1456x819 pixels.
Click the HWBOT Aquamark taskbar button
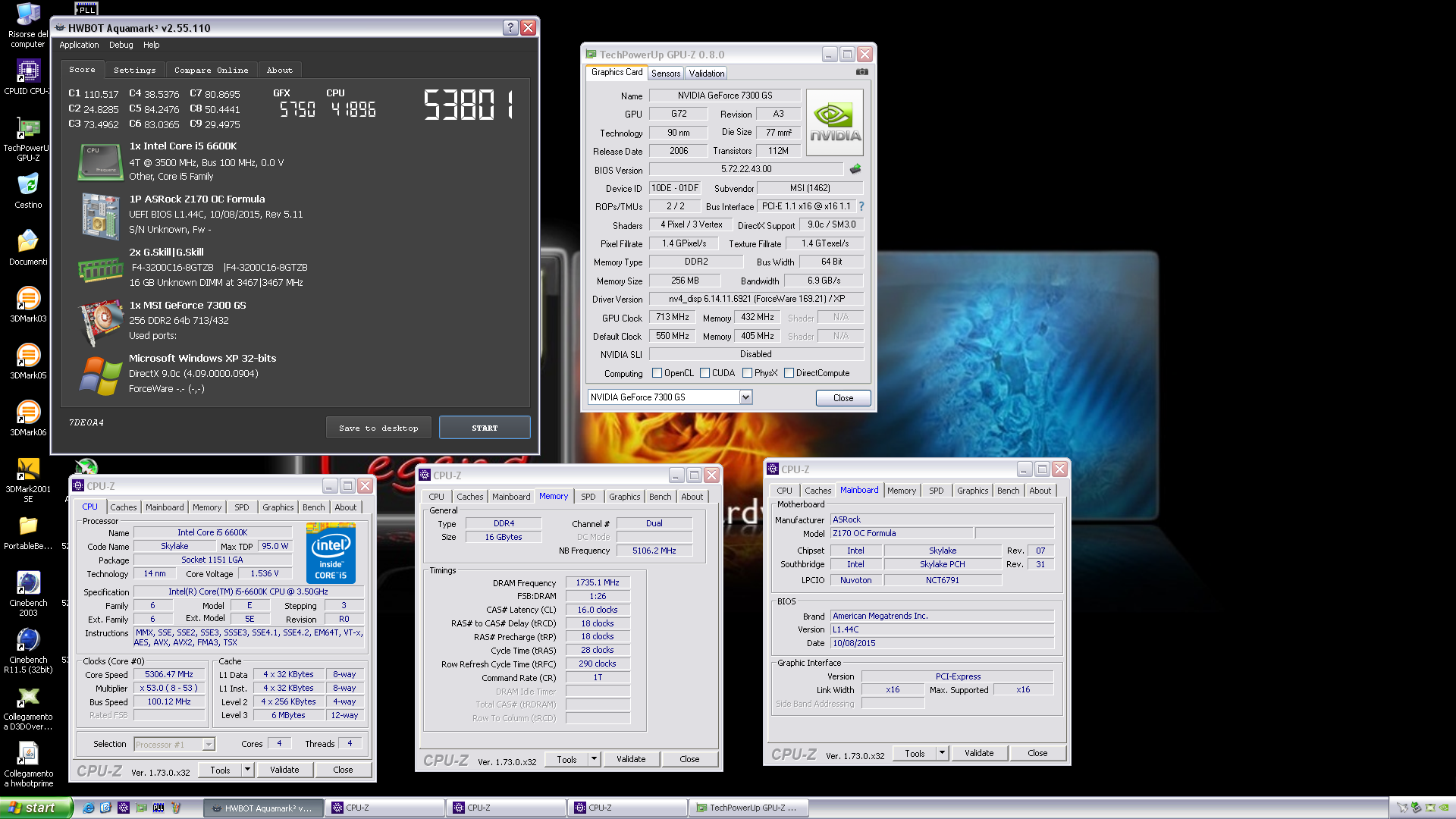pos(263,808)
